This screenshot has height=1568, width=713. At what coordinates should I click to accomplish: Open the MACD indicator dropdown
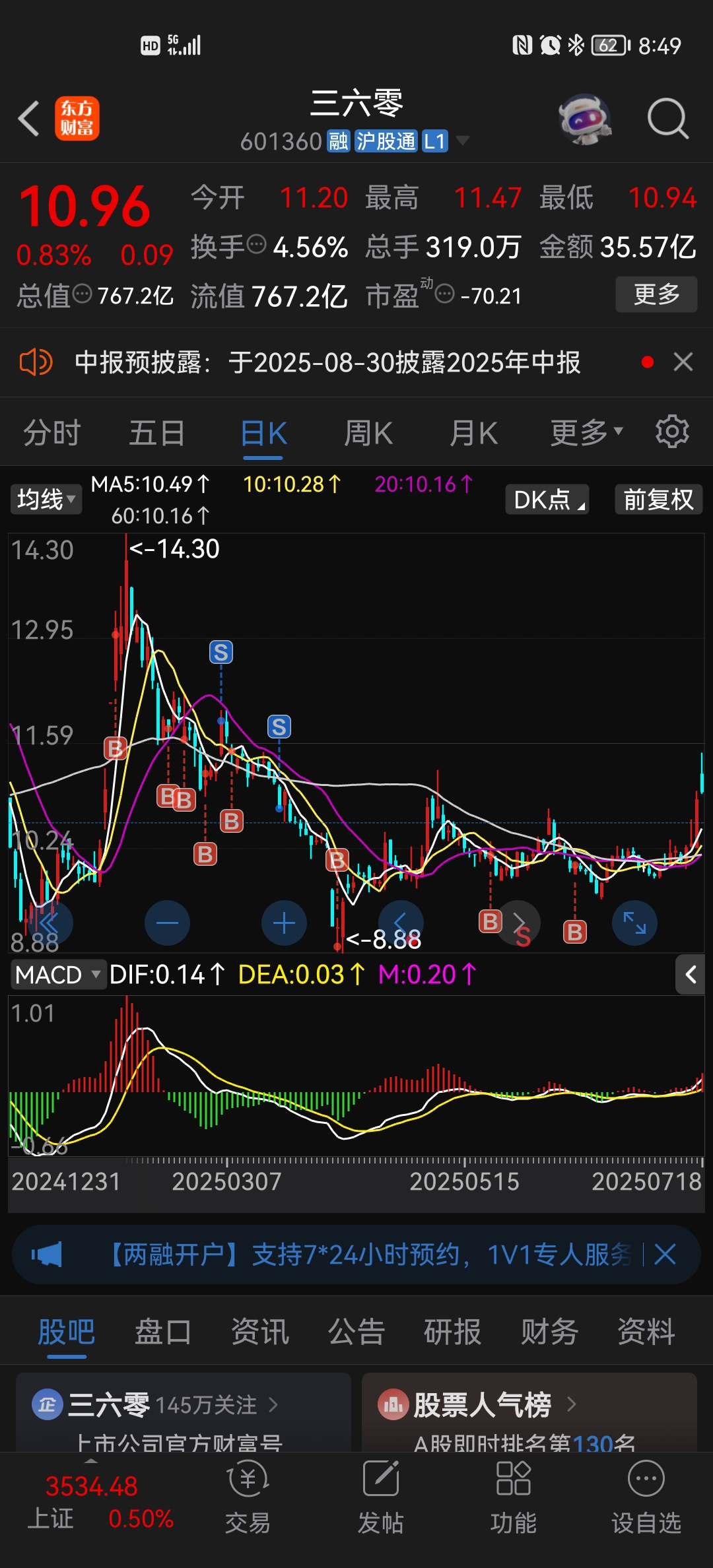58,975
